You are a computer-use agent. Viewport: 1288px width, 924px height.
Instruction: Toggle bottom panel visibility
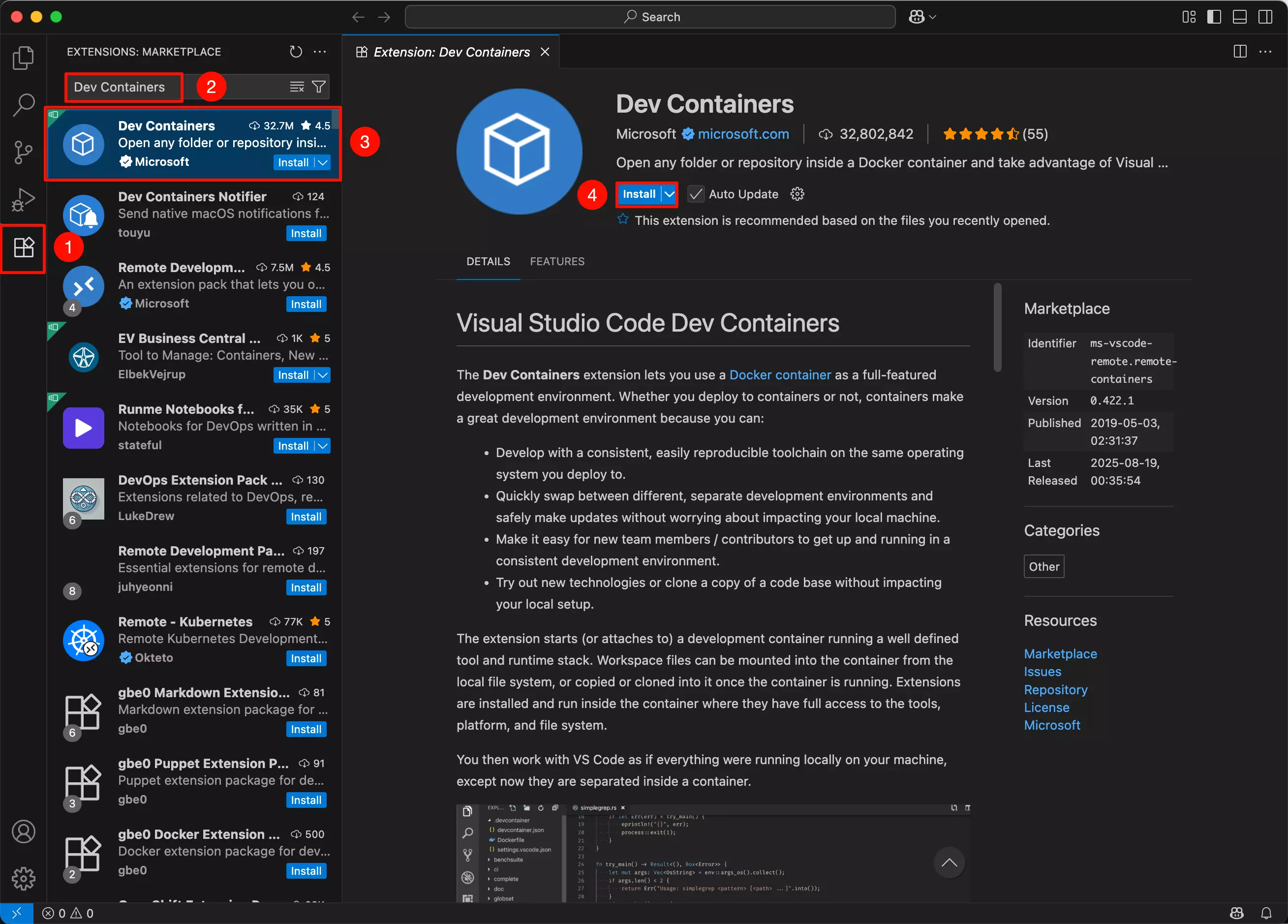tap(1240, 17)
